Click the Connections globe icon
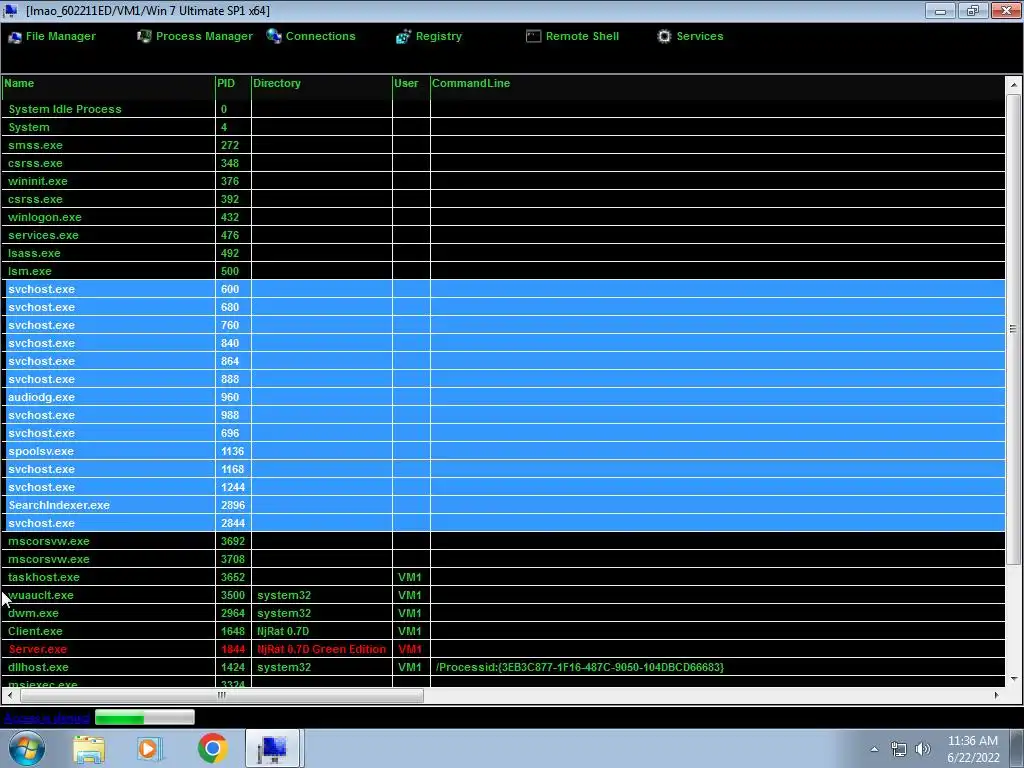The height and width of the screenshot is (768, 1024). (274, 37)
